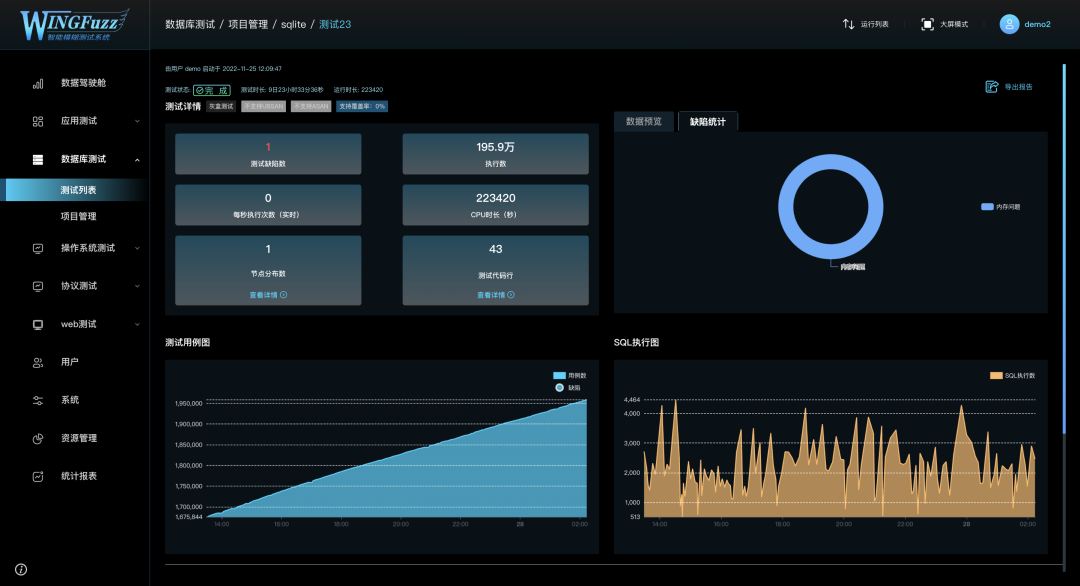Toggle the 内存问题 legend of donut chart

tap(1001, 207)
